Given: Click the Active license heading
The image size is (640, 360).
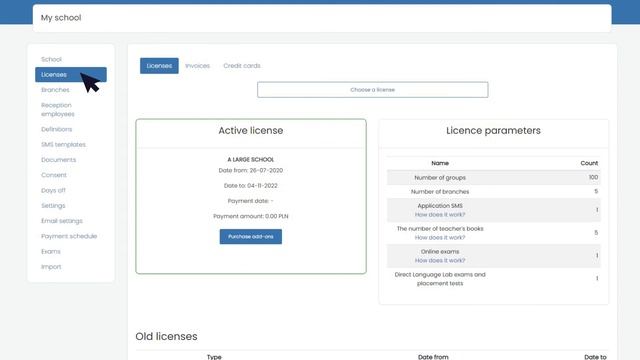Looking at the screenshot, I should (x=251, y=131).
